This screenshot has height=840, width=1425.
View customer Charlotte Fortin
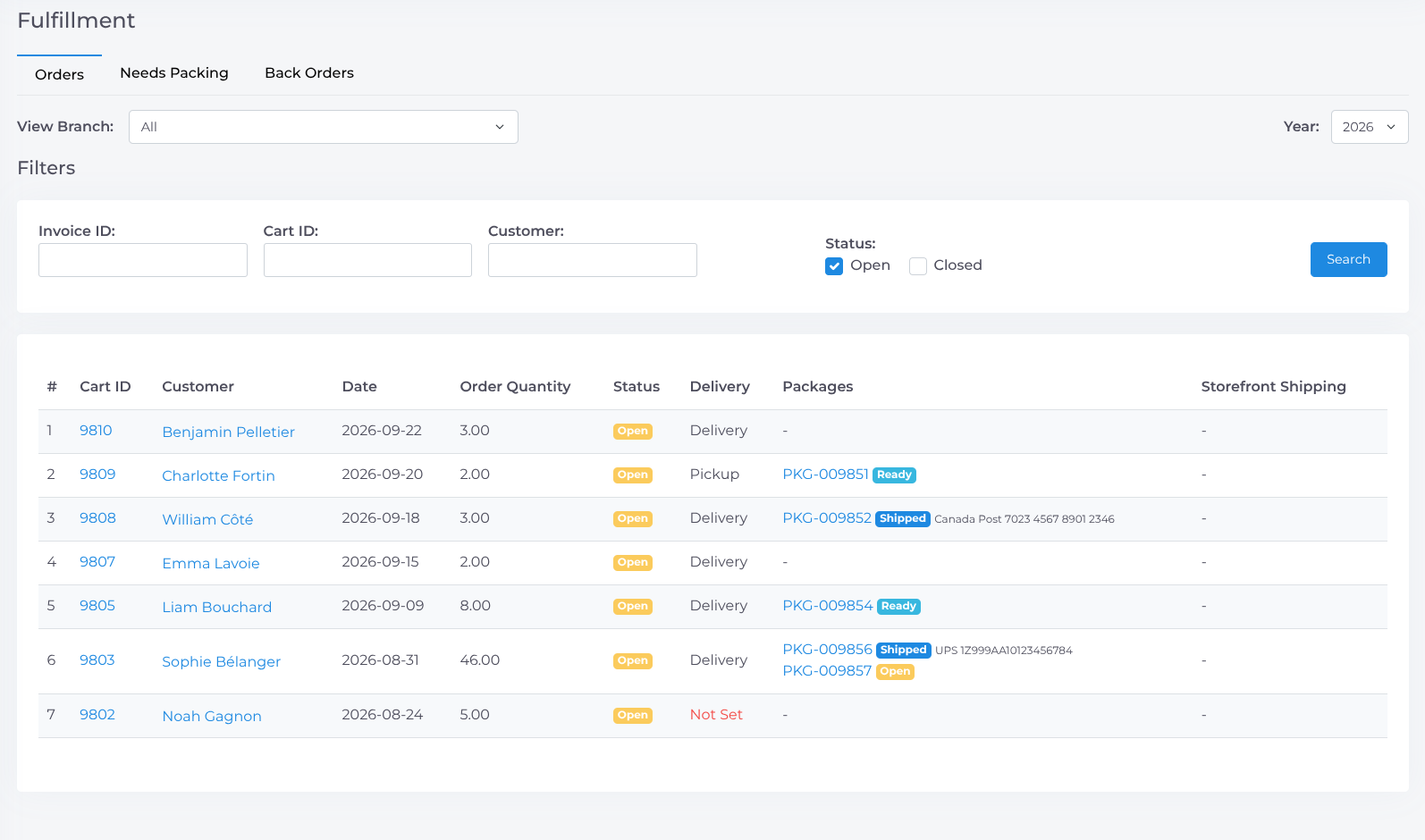pos(218,475)
